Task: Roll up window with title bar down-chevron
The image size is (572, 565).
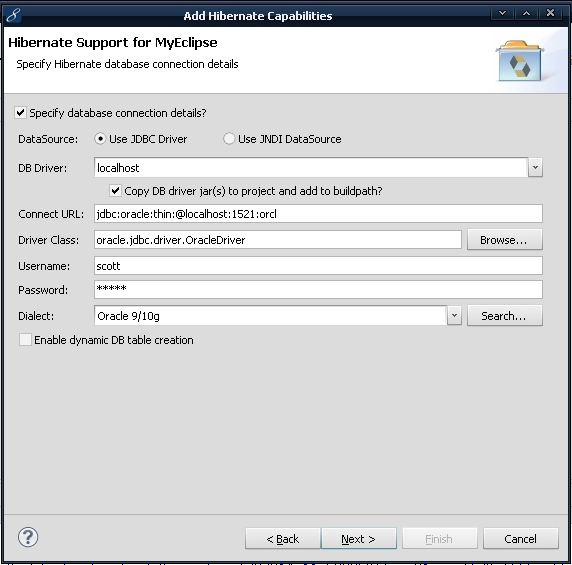Action: tap(502, 13)
